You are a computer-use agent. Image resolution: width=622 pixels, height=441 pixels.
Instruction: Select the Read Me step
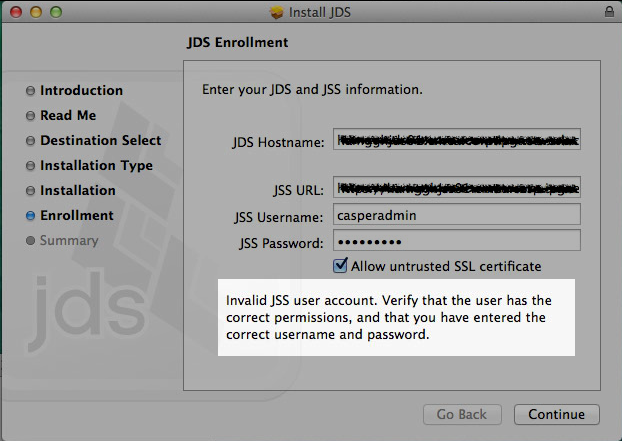click(x=68, y=115)
